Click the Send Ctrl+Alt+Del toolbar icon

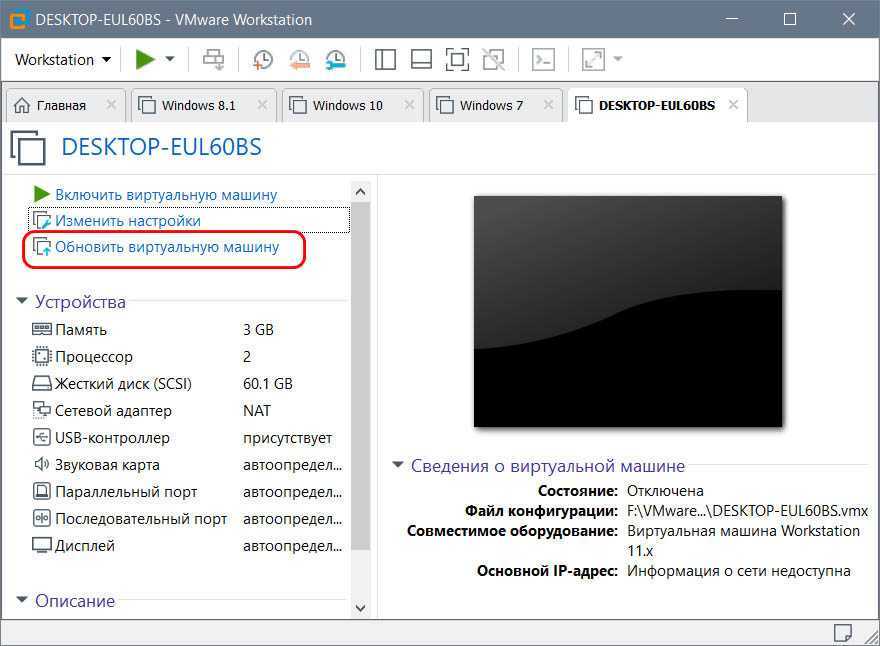[x=214, y=59]
